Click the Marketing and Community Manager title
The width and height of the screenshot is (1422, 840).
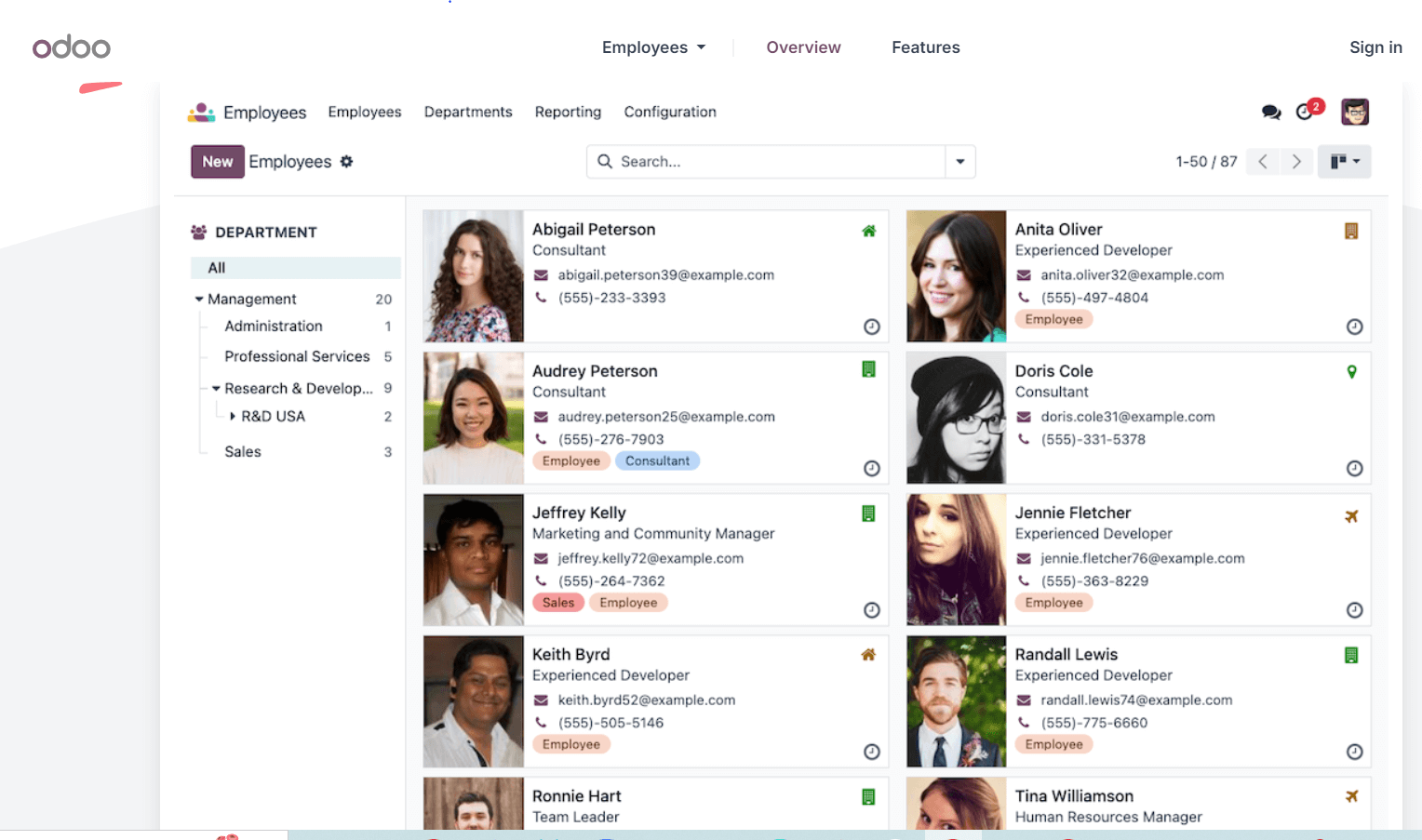coord(653,534)
